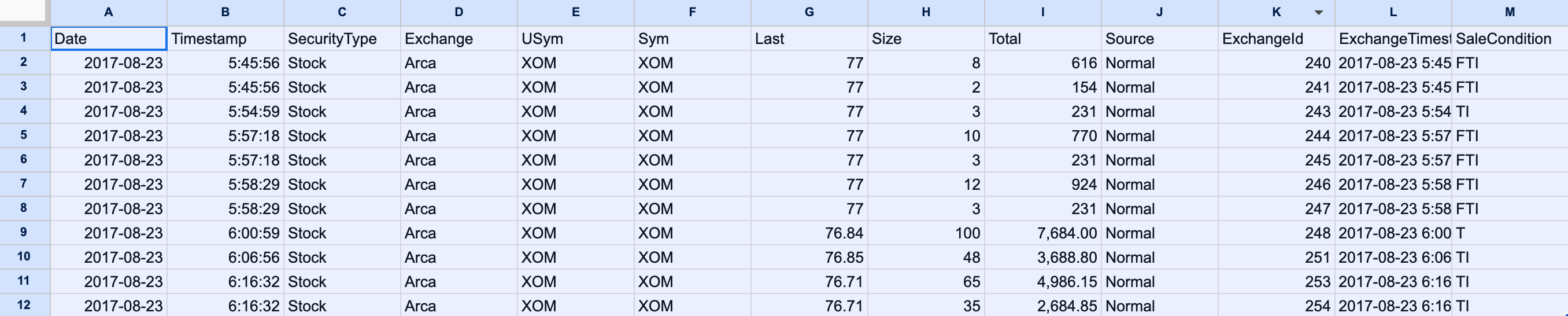Click row 12 header

pos(24,305)
